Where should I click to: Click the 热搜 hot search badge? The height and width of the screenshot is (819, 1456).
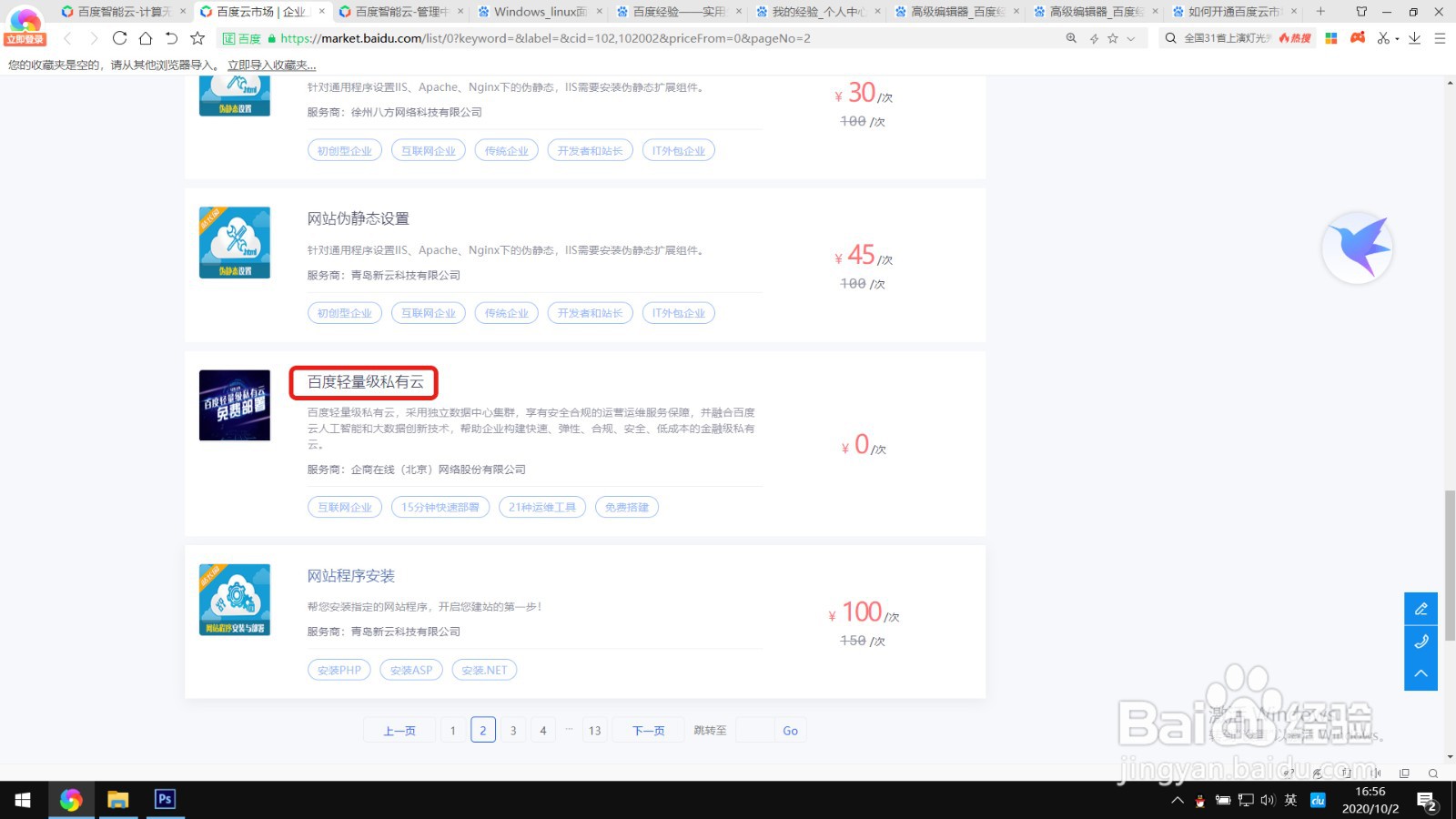pyautogui.click(x=1295, y=38)
